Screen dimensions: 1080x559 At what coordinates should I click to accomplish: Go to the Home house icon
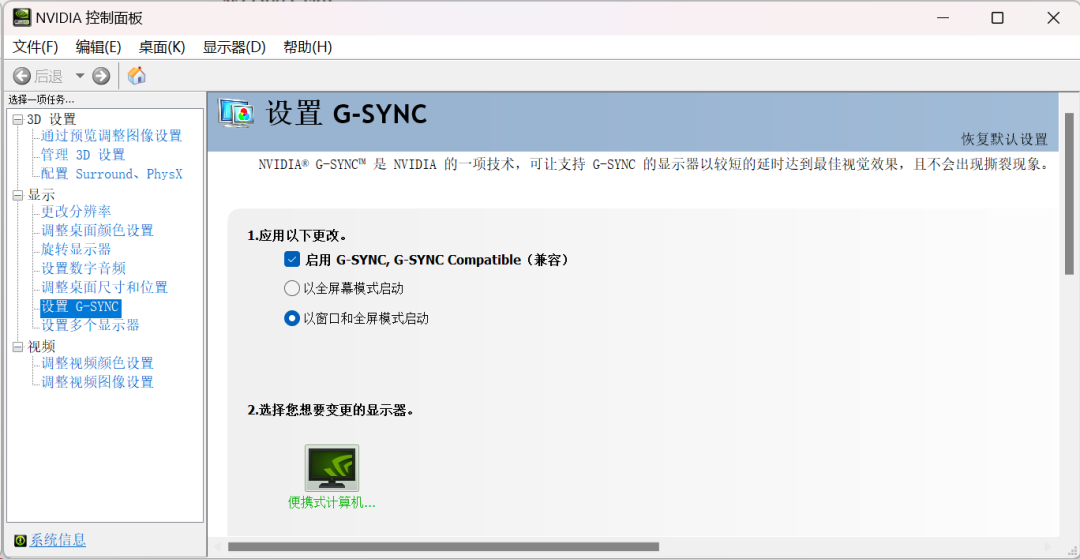click(137, 75)
